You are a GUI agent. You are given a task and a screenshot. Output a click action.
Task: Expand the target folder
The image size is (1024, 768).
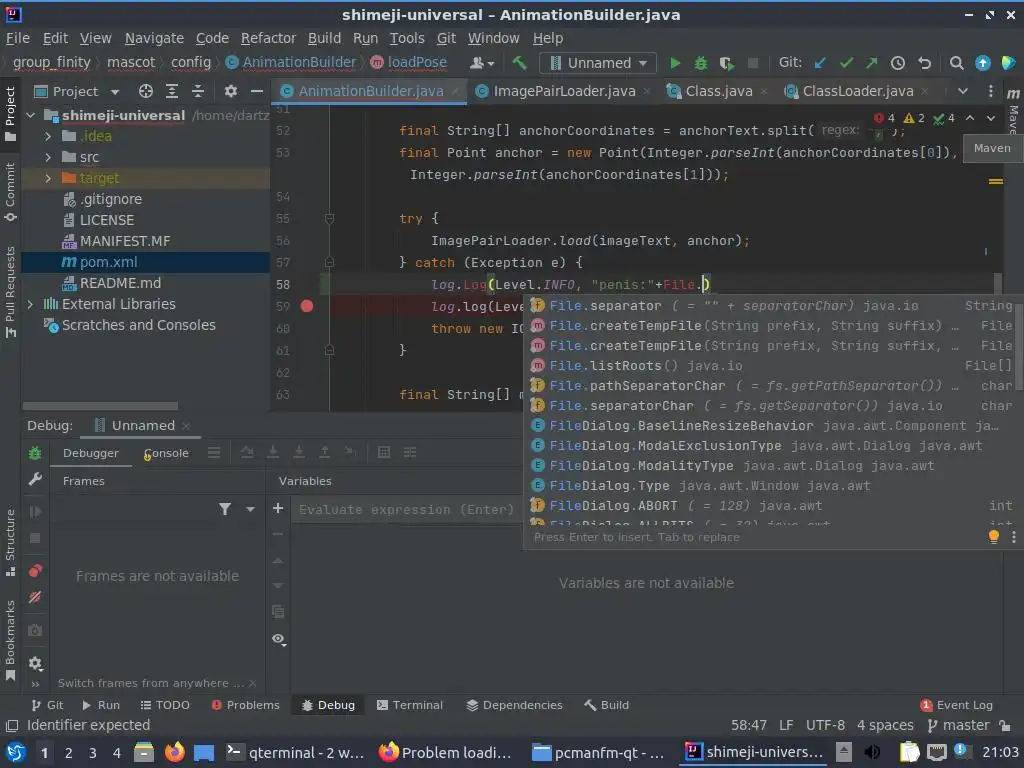coord(48,178)
